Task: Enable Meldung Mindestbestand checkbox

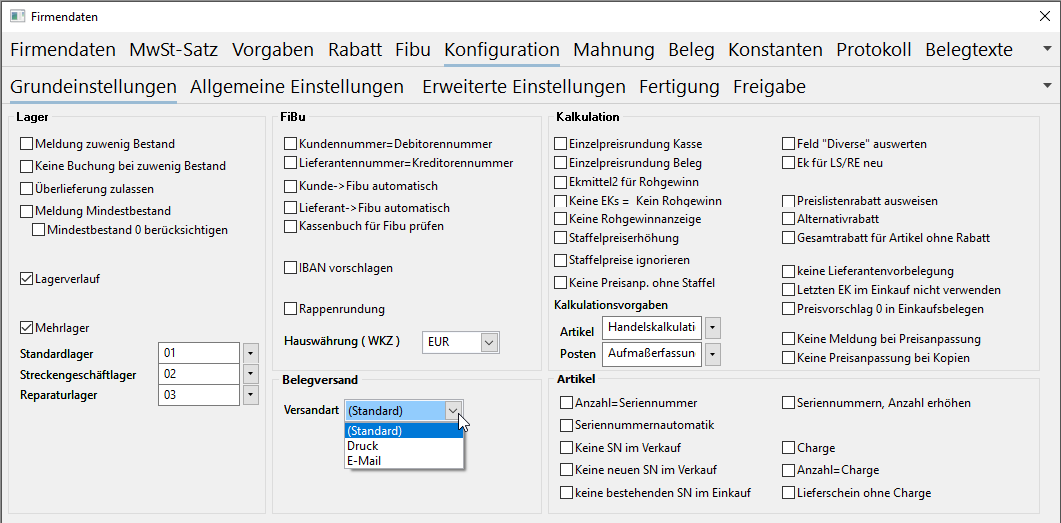Action: point(26,210)
